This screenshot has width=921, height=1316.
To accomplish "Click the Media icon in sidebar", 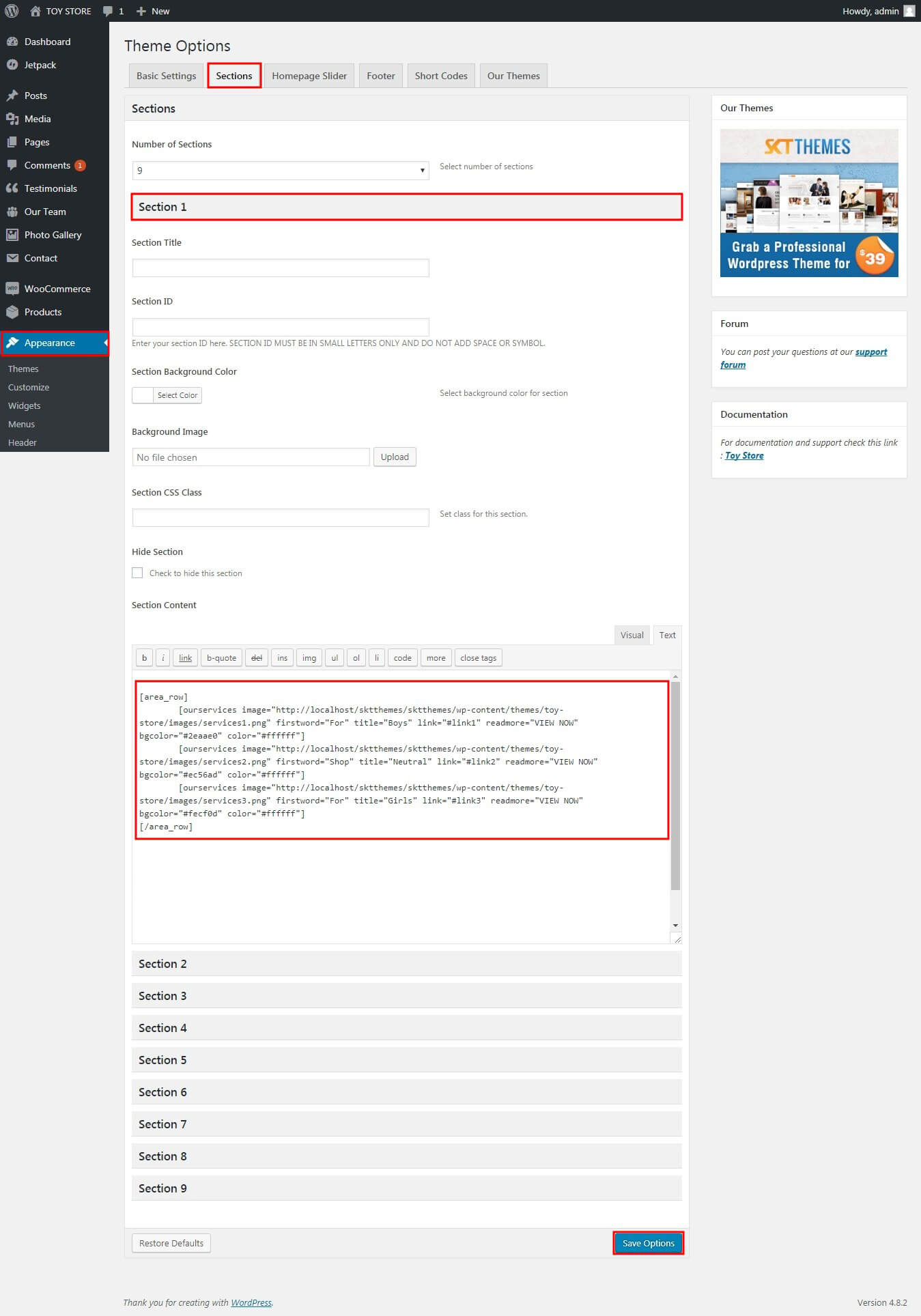I will (12, 119).
